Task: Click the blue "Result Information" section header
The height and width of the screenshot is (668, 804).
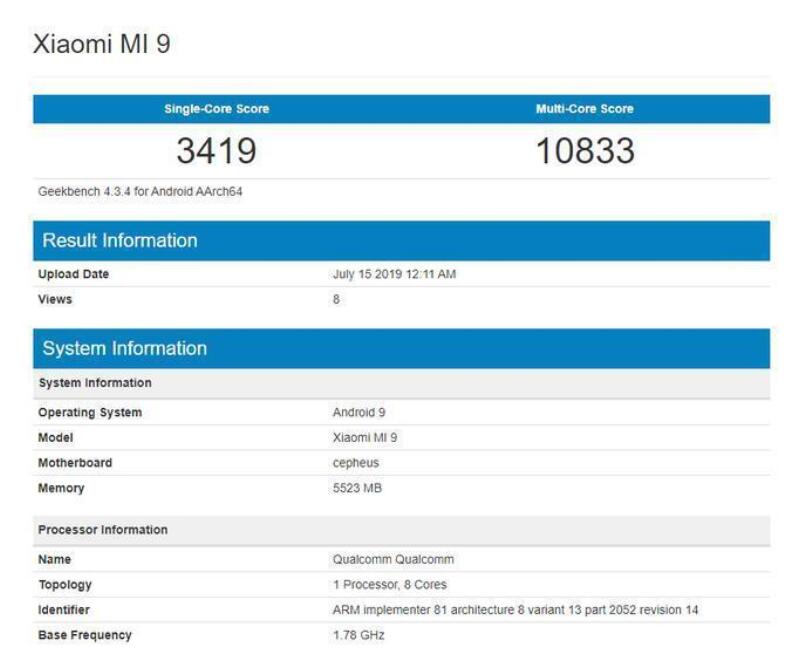Action: pos(401,240)
